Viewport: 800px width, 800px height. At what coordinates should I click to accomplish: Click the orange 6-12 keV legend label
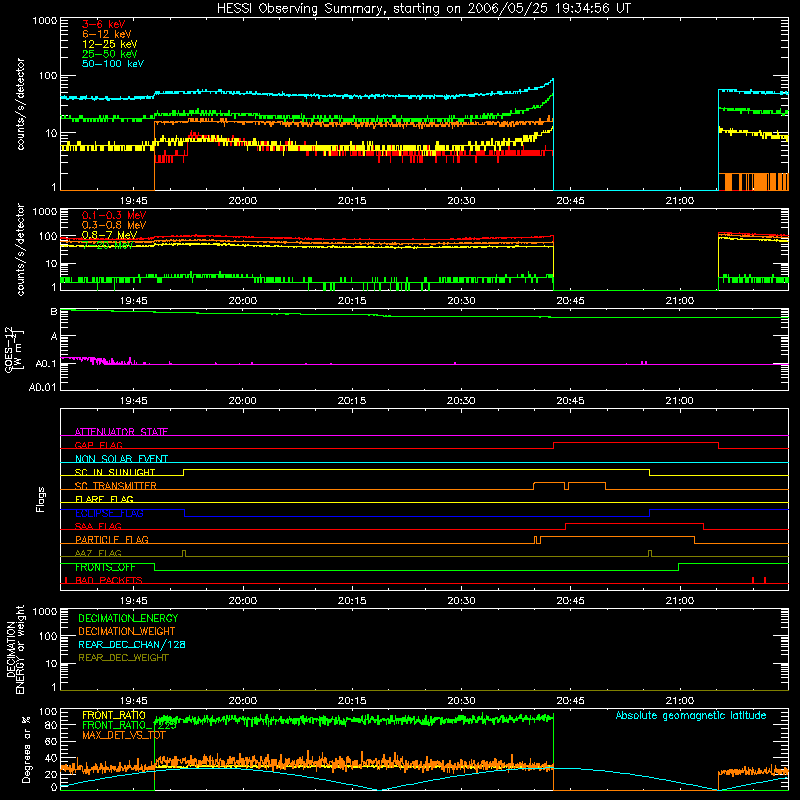106,34
